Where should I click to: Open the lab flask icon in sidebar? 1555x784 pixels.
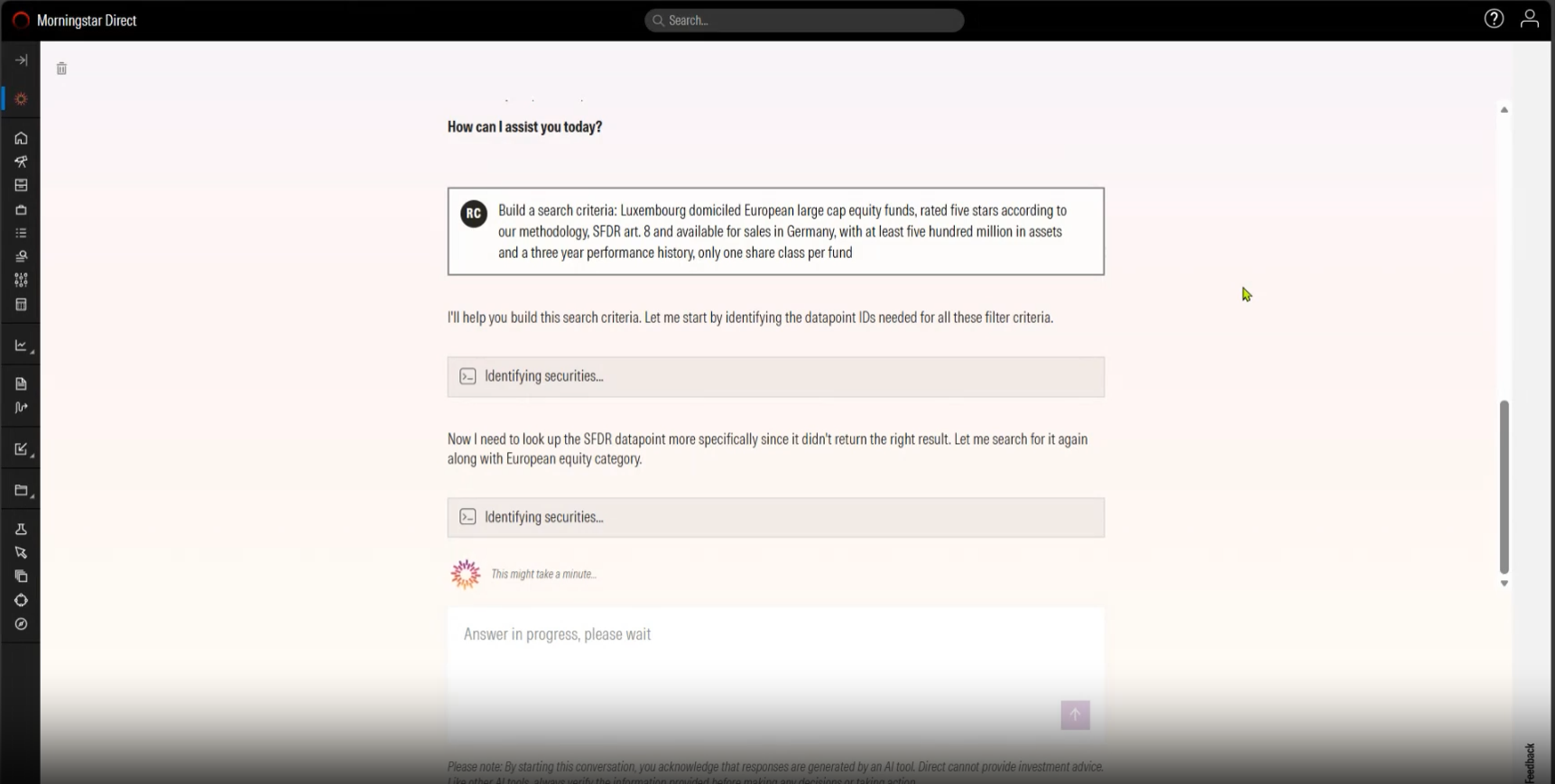(21, 529)
